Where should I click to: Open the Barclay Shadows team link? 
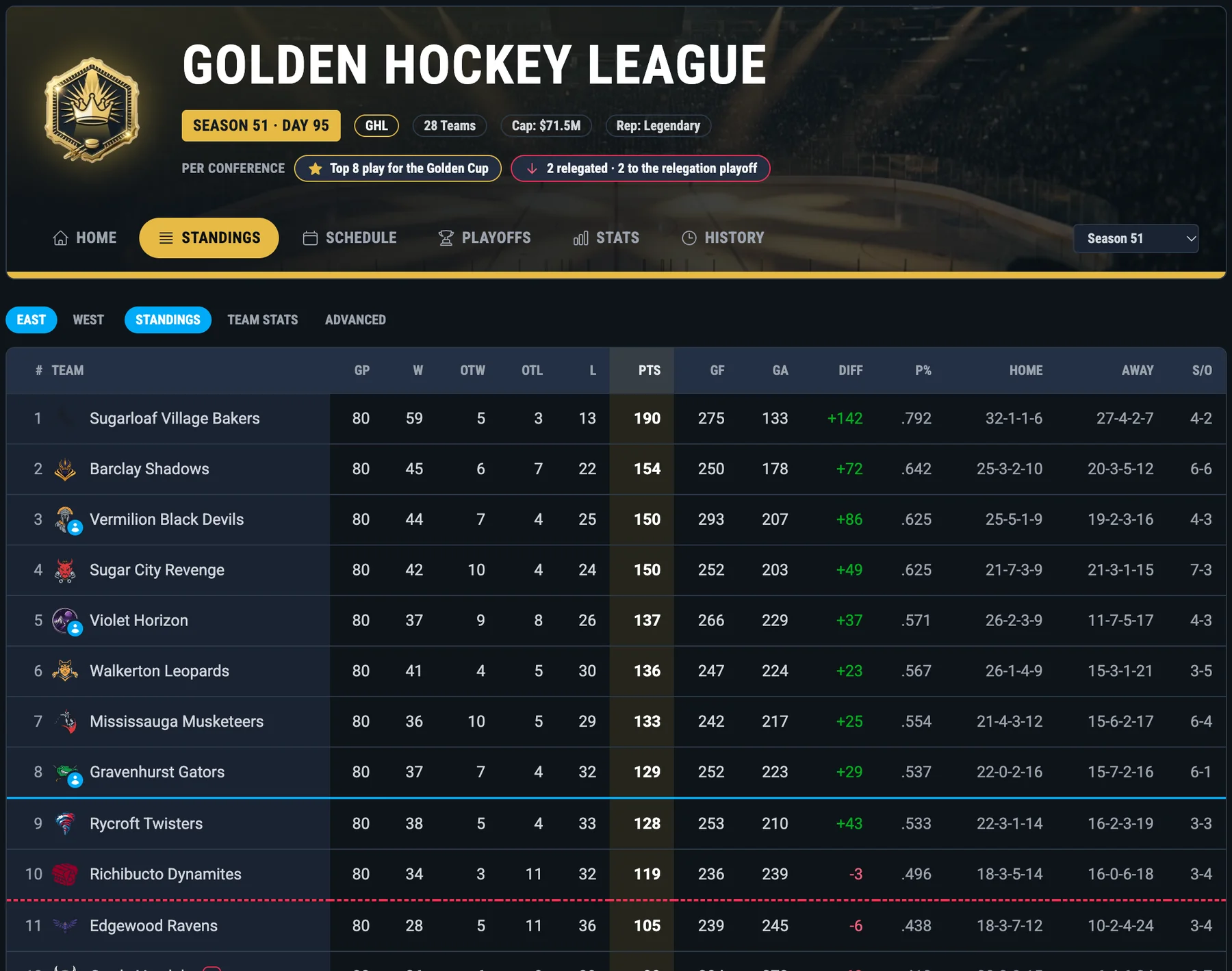point(149,469)
